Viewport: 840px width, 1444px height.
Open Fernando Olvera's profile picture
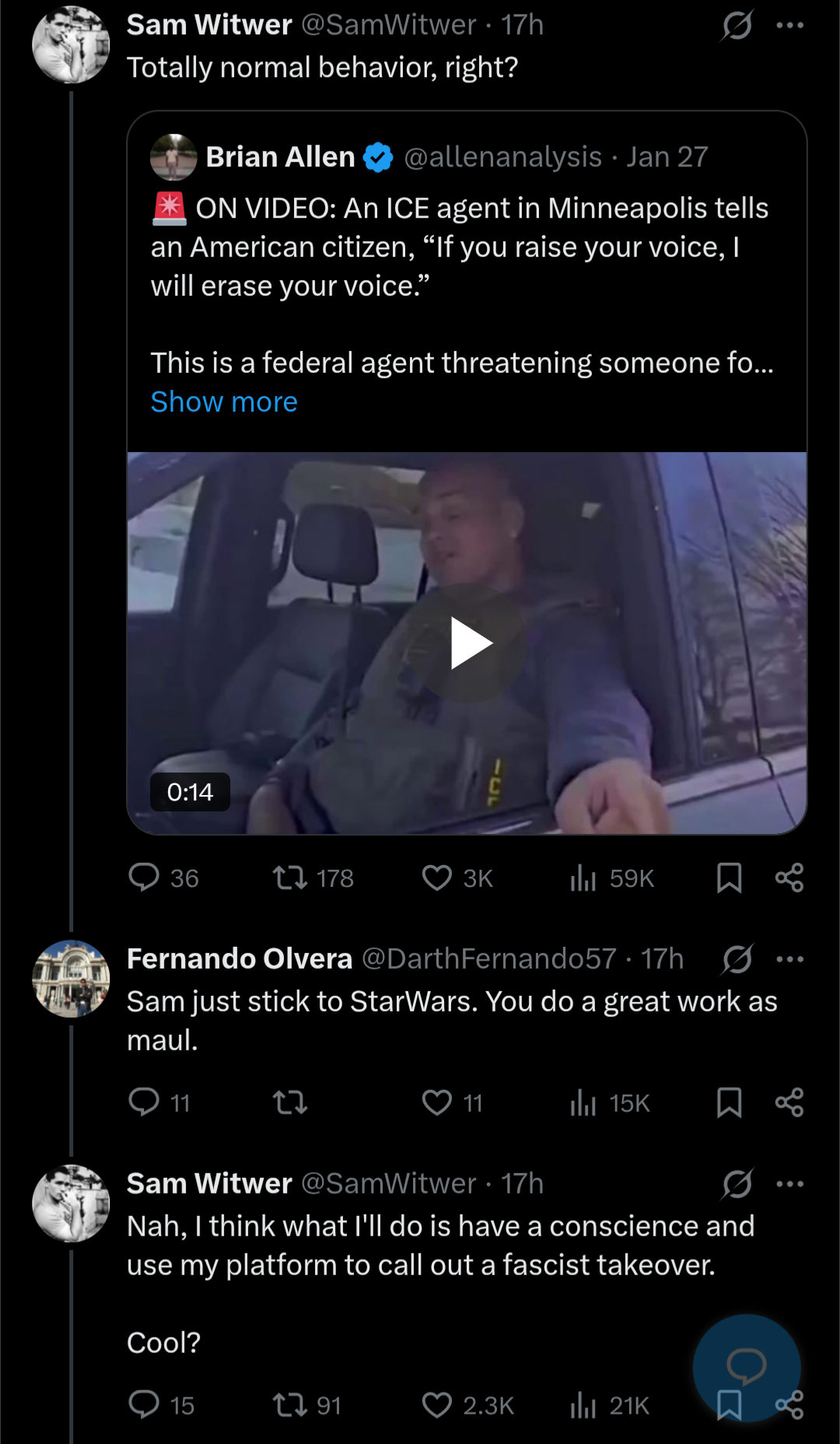point(71,979)
